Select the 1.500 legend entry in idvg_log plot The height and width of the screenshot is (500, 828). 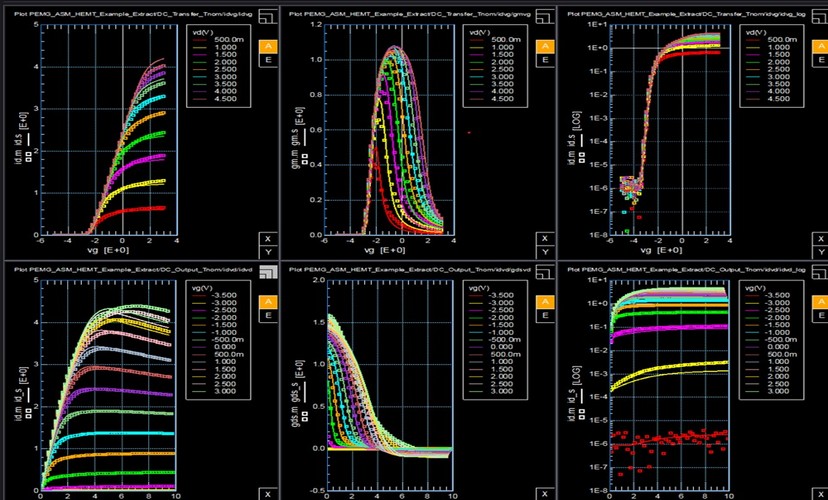pyautogui.click(x=770, y=54)
